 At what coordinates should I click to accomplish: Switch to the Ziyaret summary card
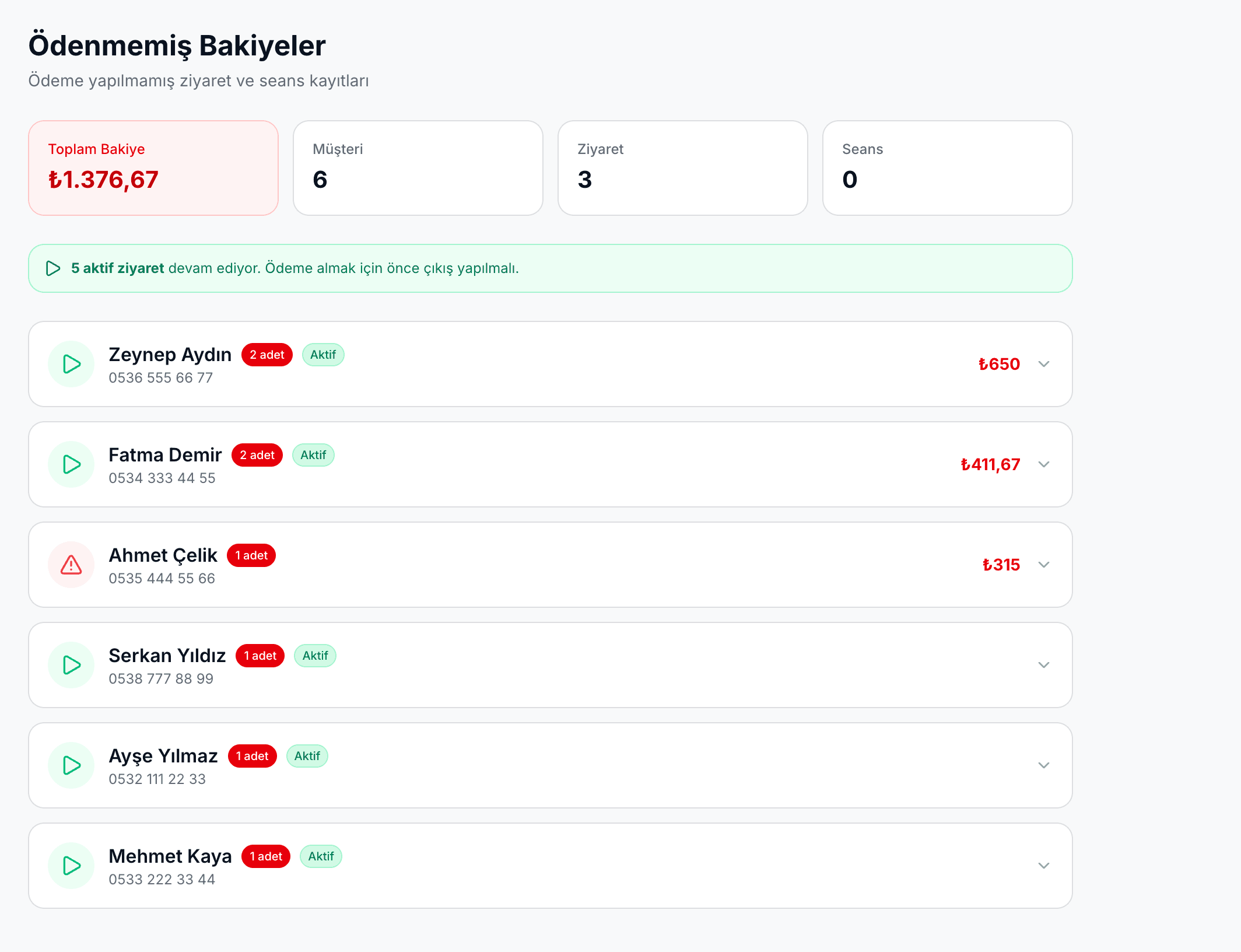(682, 167)
